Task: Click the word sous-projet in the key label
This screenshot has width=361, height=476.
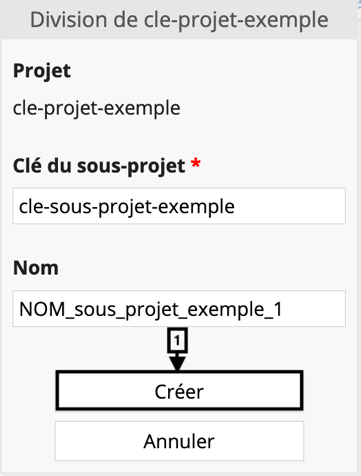Action: click(131, 166)
